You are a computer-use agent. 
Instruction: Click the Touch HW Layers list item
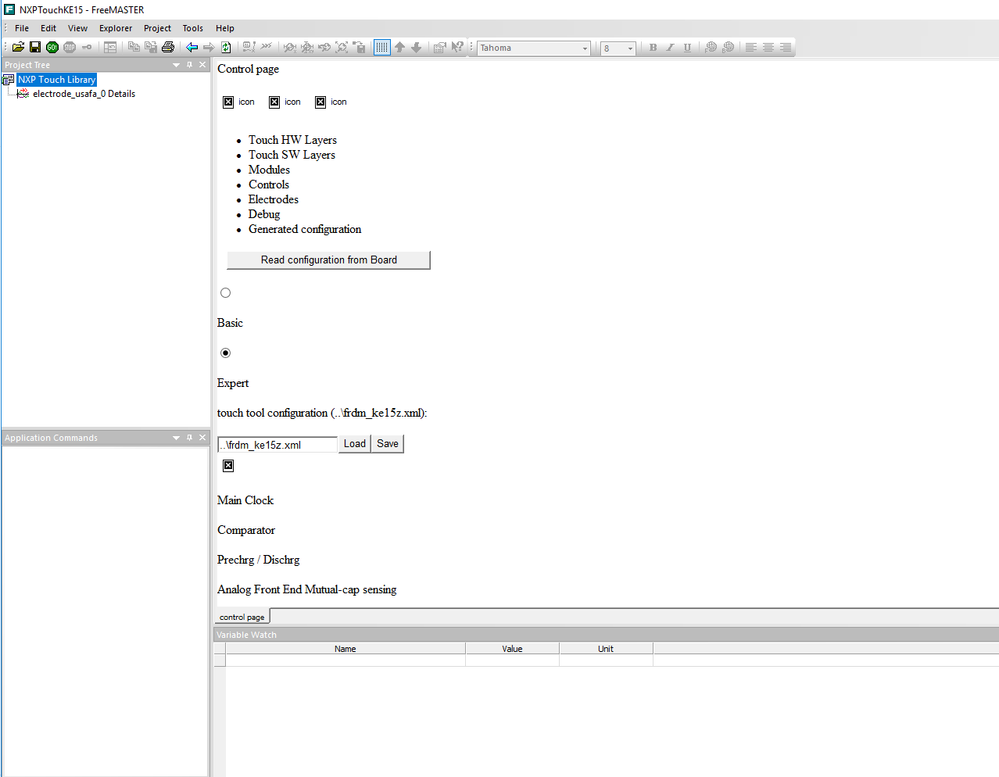pyautogui.click(x=292, y=140)
